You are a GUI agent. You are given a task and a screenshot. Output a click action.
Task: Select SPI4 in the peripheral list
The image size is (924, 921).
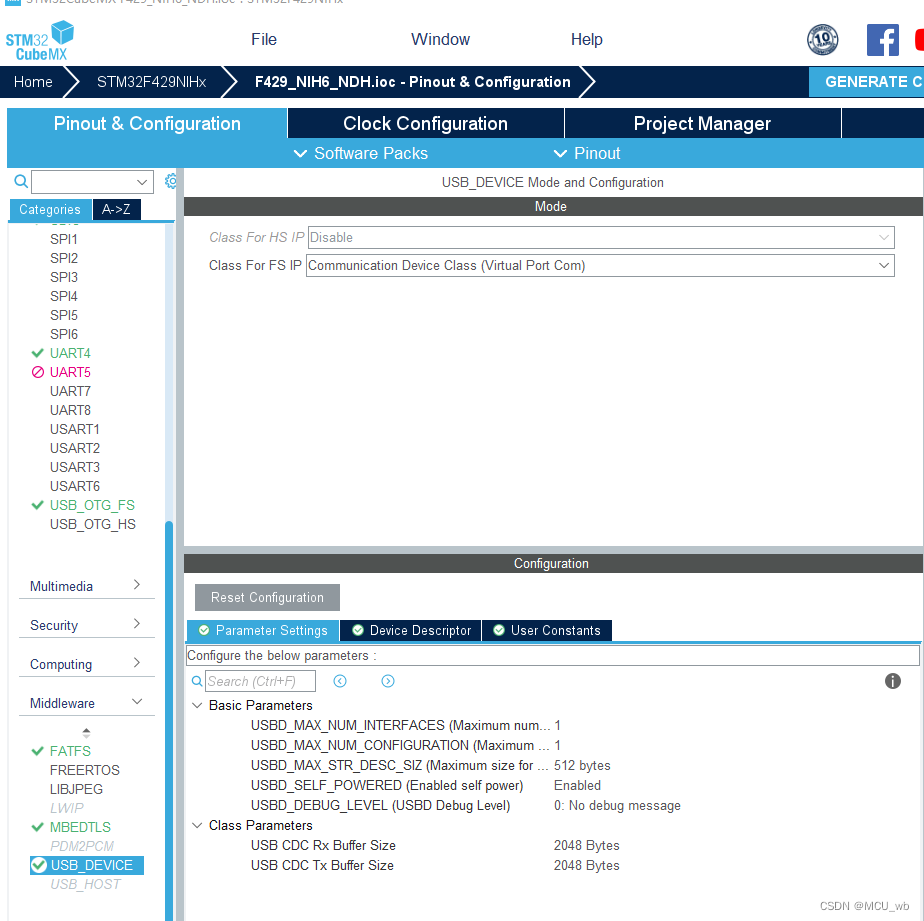tap(64, 296)
